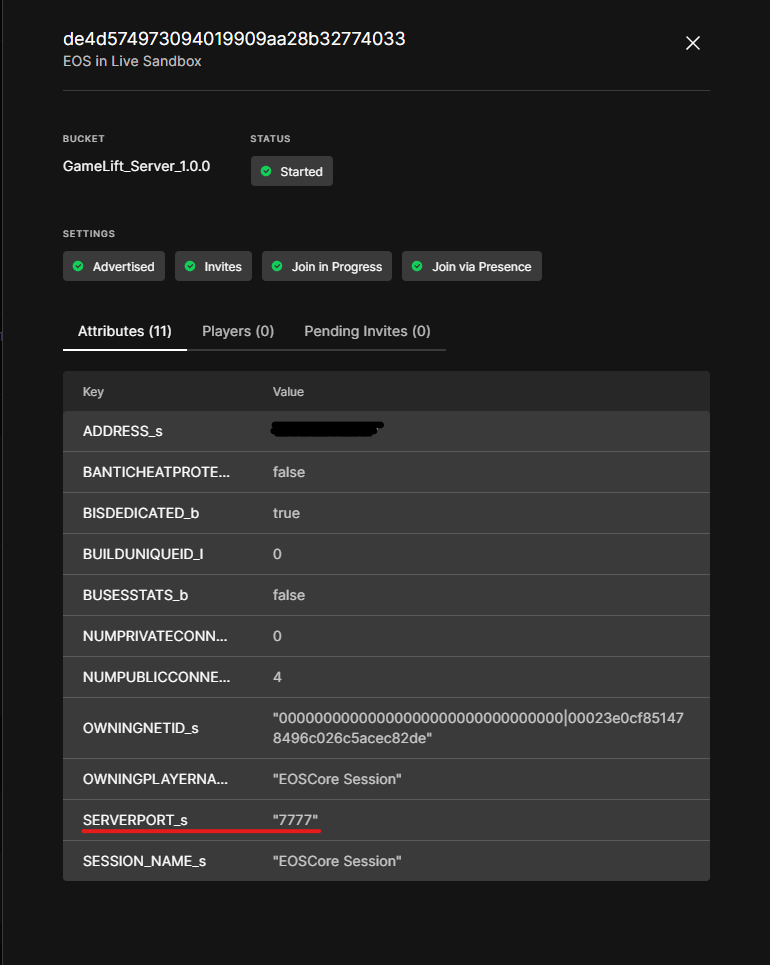770x965 pixels.
Task: Click the Invites green check icon
Action: (190, 267)
